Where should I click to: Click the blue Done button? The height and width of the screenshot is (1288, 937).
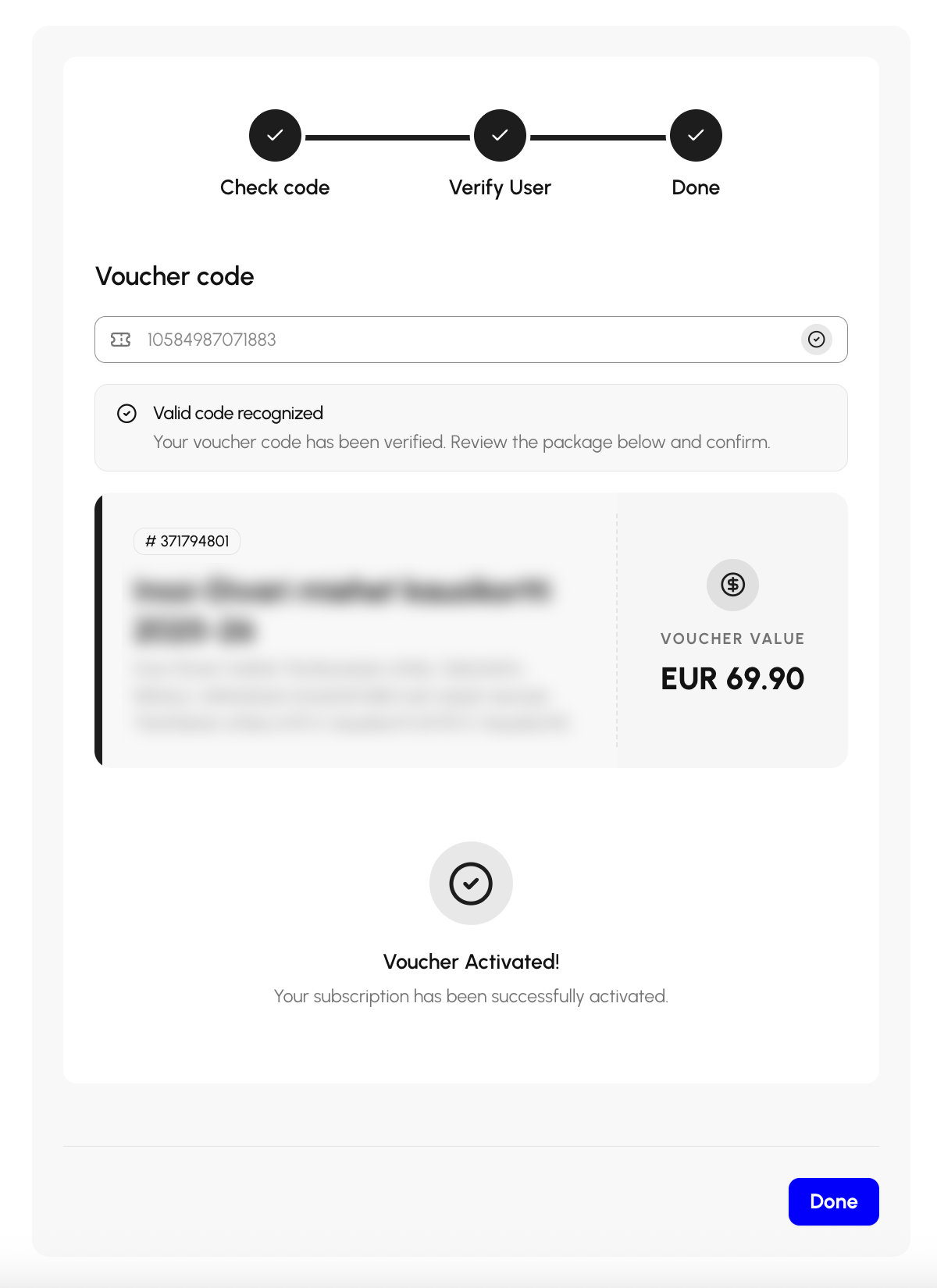pyautogui.click(x=833, y=1201)
